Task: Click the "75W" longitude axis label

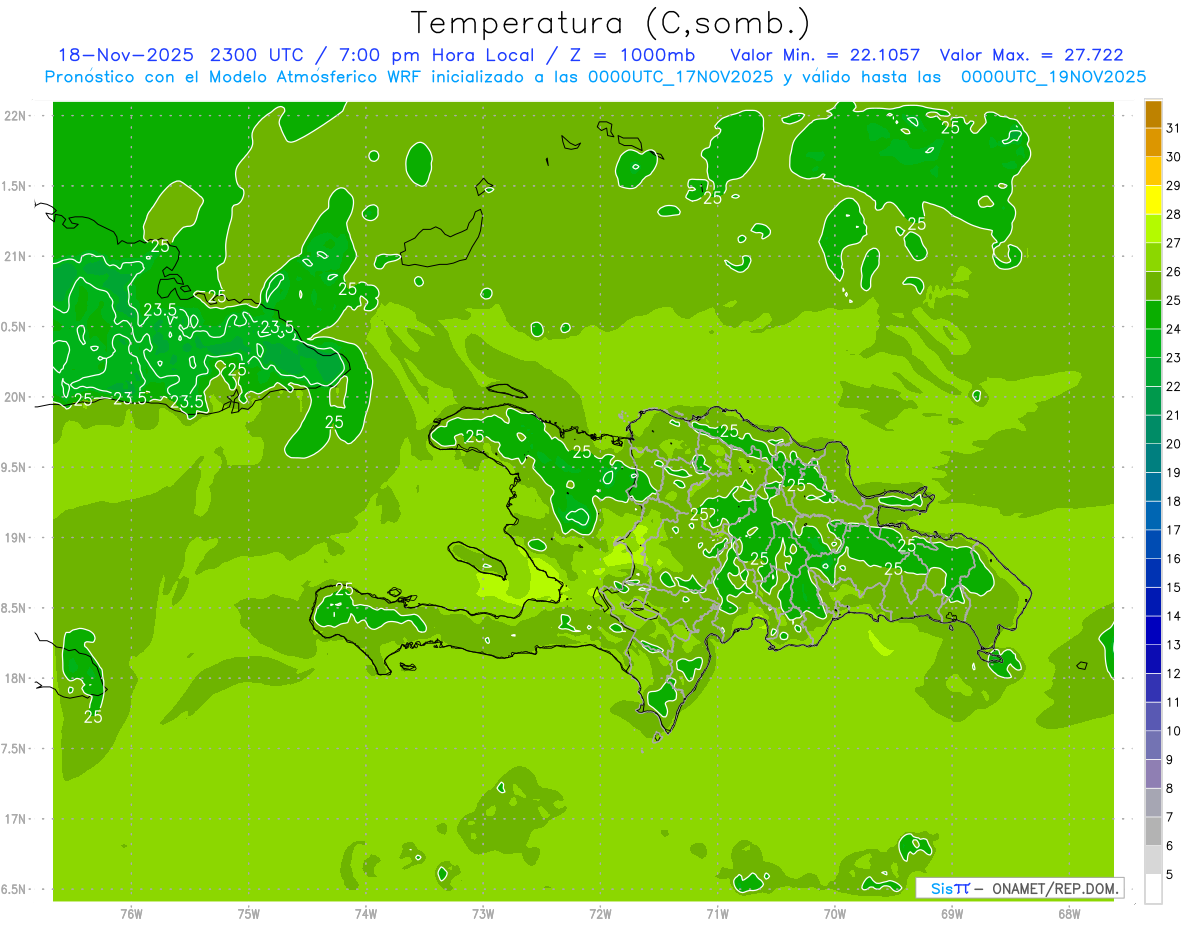Action: click(249, 914)
